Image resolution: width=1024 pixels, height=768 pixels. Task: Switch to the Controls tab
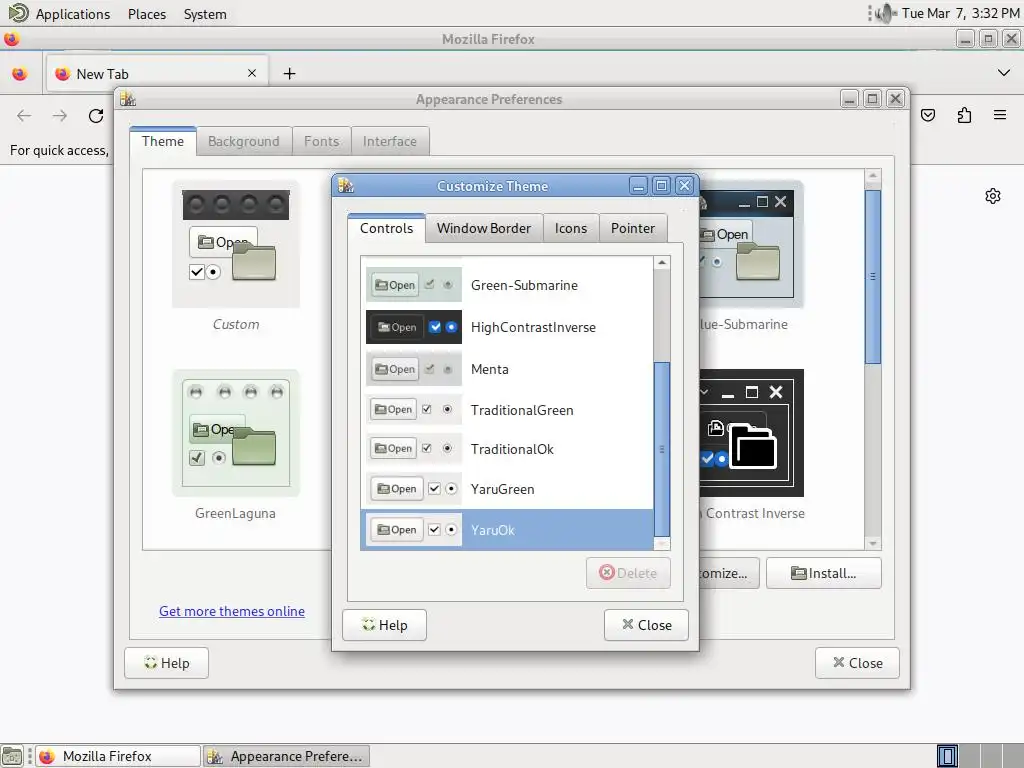(x=386, y=229)
